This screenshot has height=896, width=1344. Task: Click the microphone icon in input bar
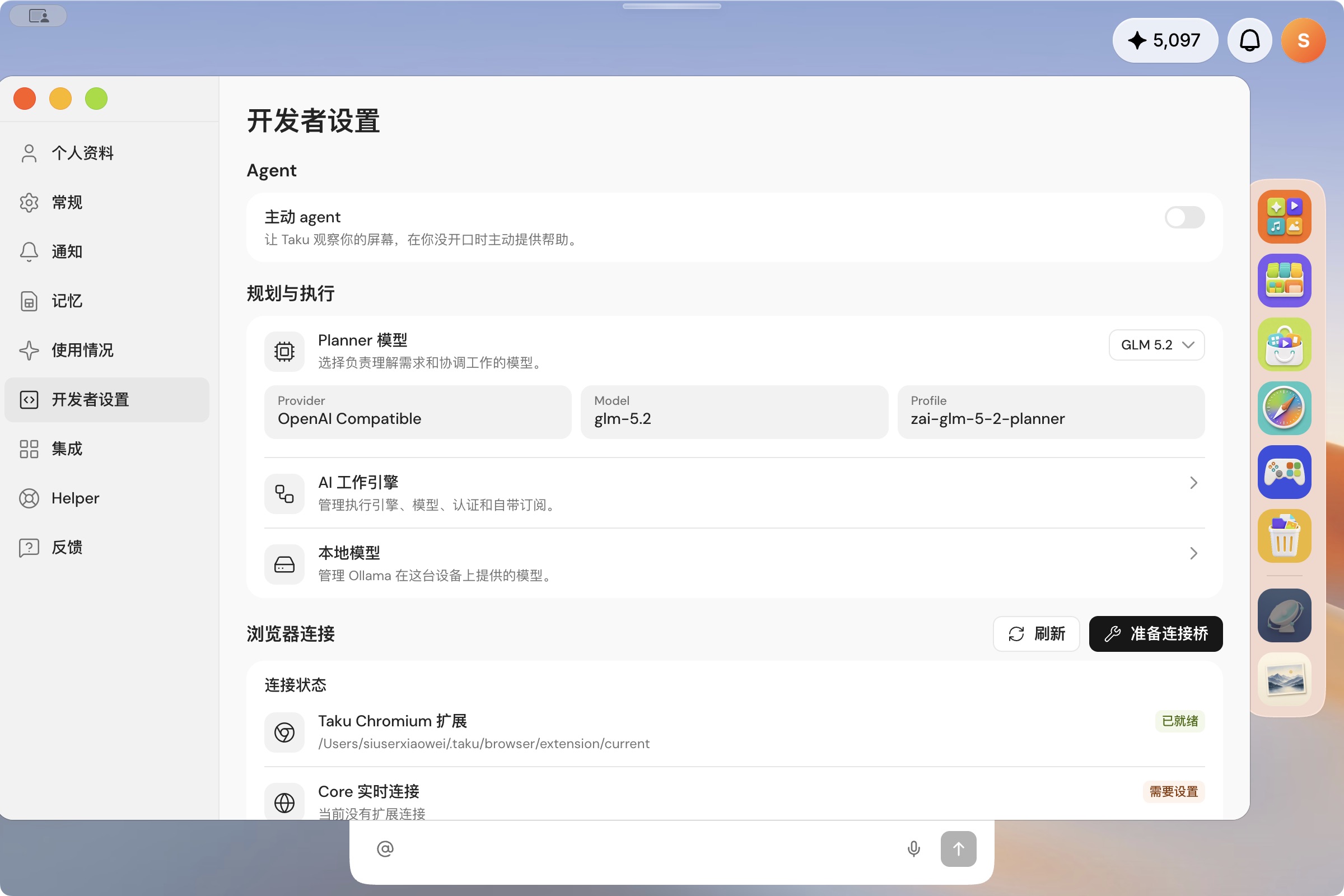click(914, 848)
